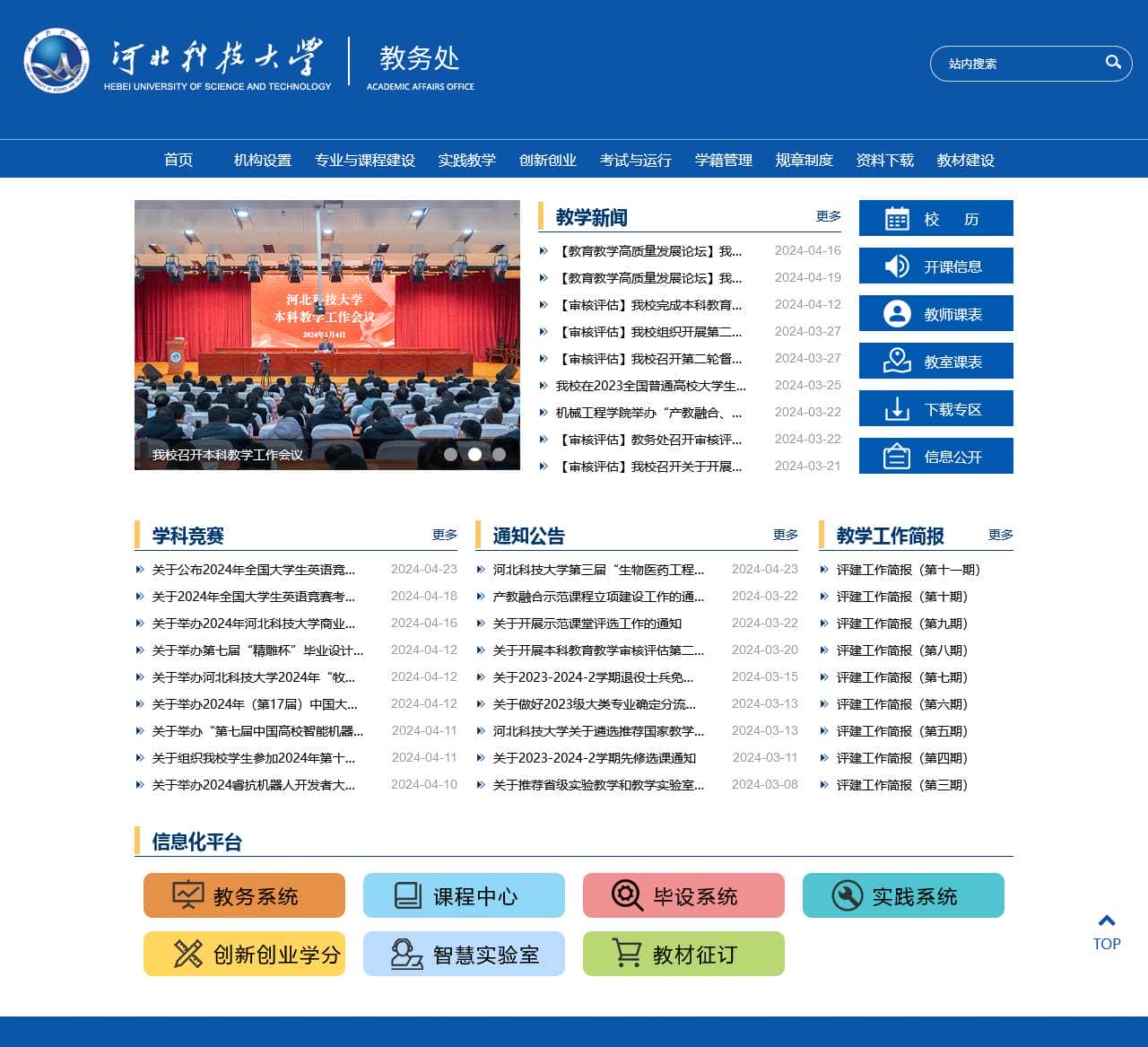
Task: Open the 规章制度 navigation menu
Action: [x=804, y=161]
